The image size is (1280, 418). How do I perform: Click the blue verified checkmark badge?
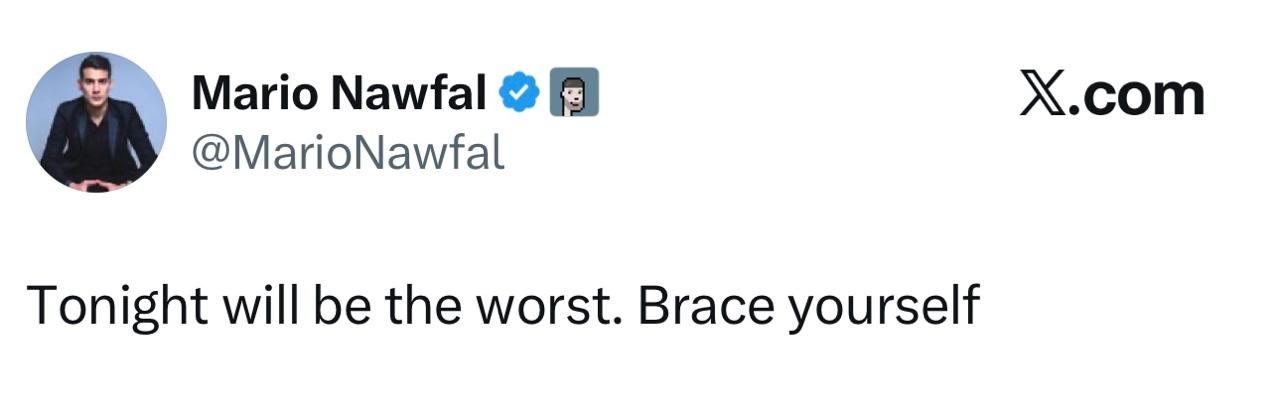point(519,93)
